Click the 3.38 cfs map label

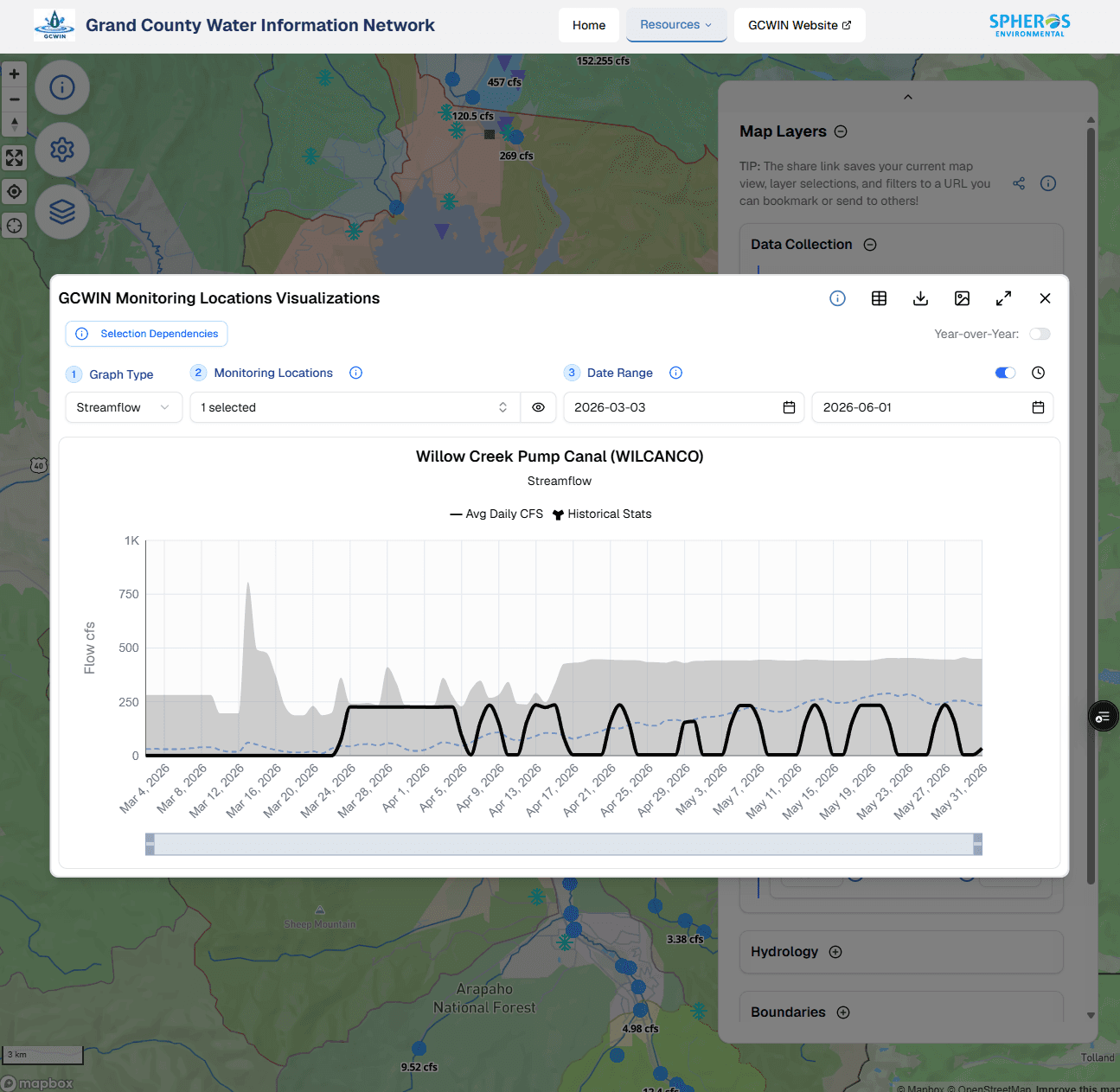pyautogui.click(x=685, y=940)
